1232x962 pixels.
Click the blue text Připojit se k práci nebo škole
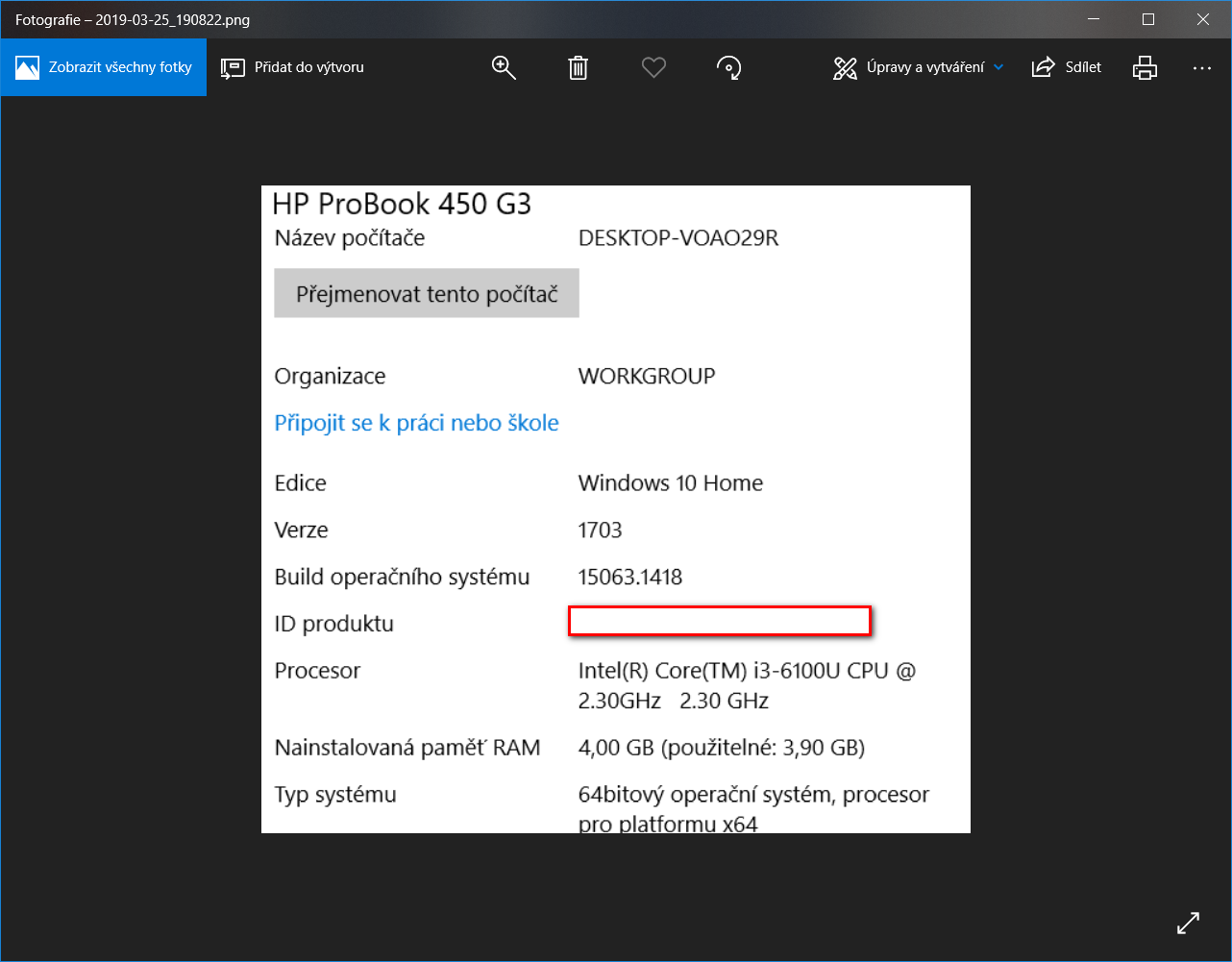(417, 423)
